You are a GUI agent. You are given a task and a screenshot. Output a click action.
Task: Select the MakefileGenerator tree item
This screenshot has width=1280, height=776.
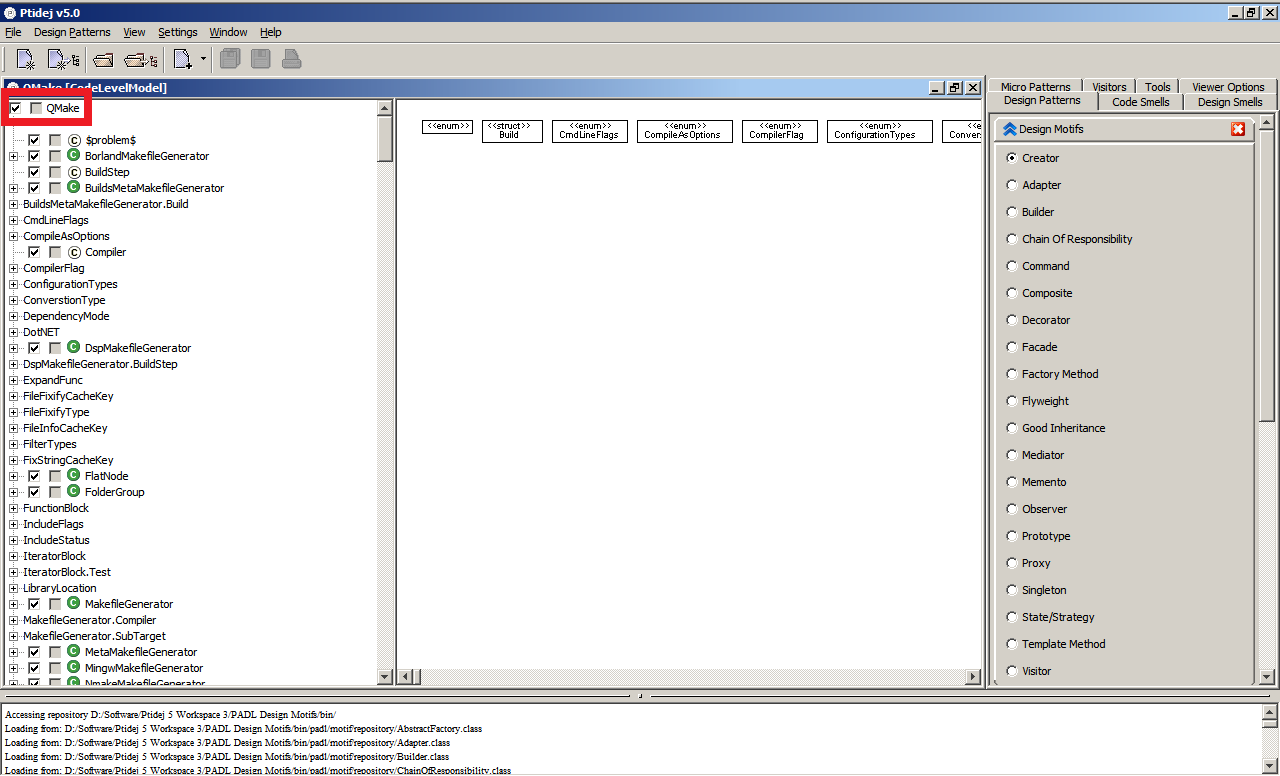[129, 603]
